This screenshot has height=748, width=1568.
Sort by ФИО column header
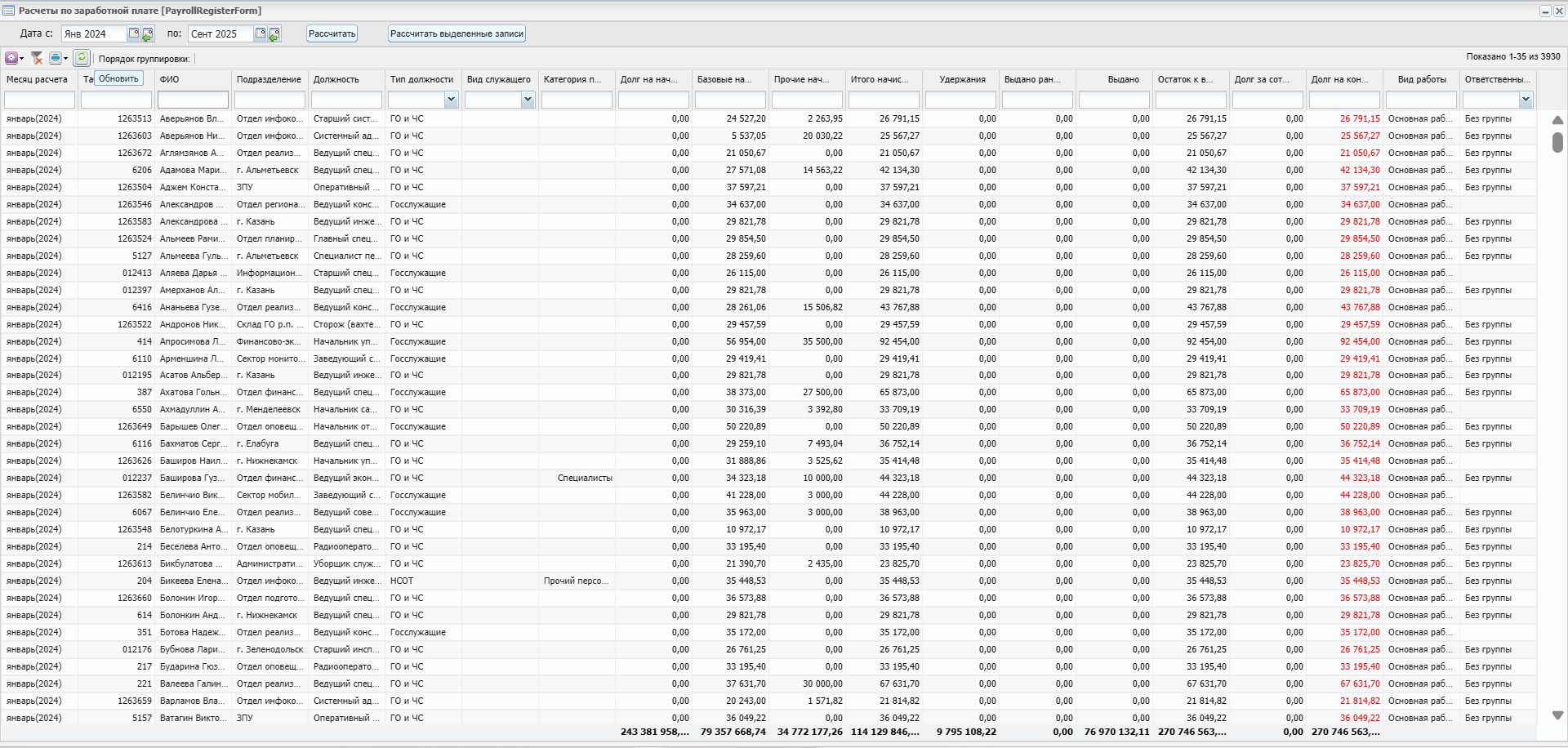(194, 79)
